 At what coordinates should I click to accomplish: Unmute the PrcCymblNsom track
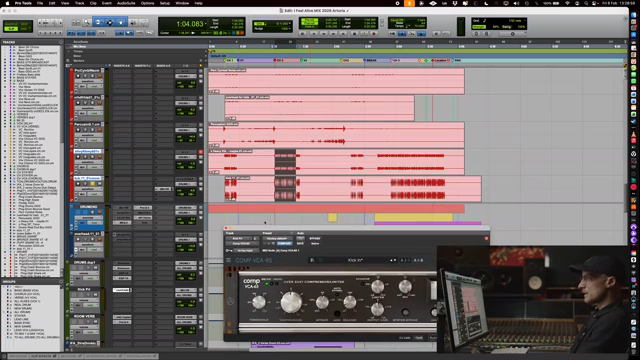100,76
